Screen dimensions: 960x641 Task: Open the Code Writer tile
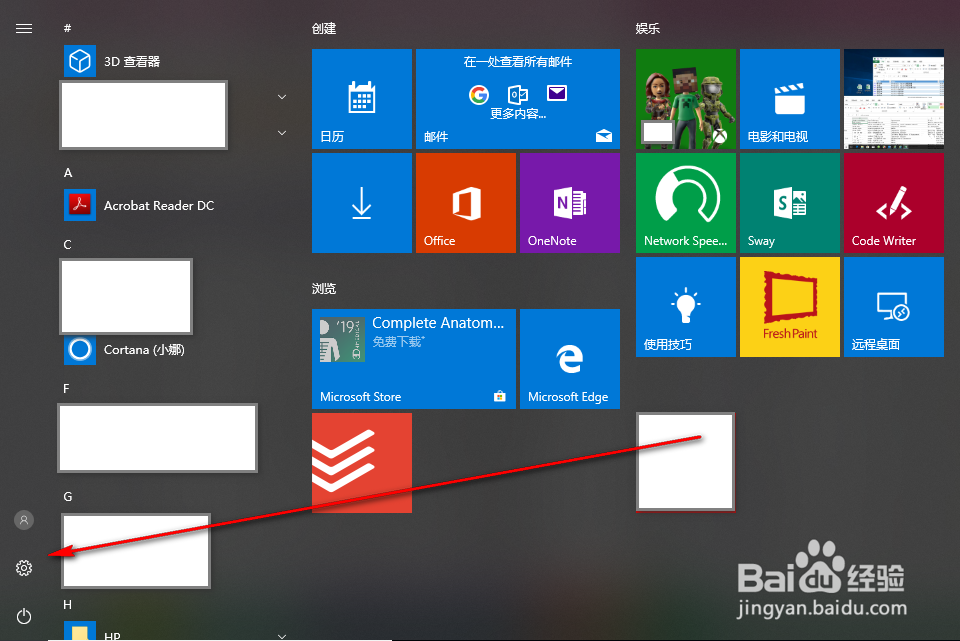coord(894,203)
